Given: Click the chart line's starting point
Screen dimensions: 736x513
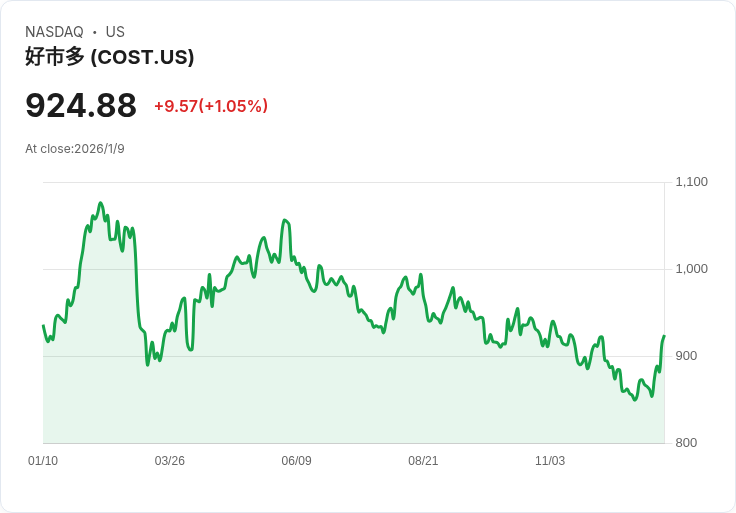Looking at the screenshot, I should pos(43,325).
